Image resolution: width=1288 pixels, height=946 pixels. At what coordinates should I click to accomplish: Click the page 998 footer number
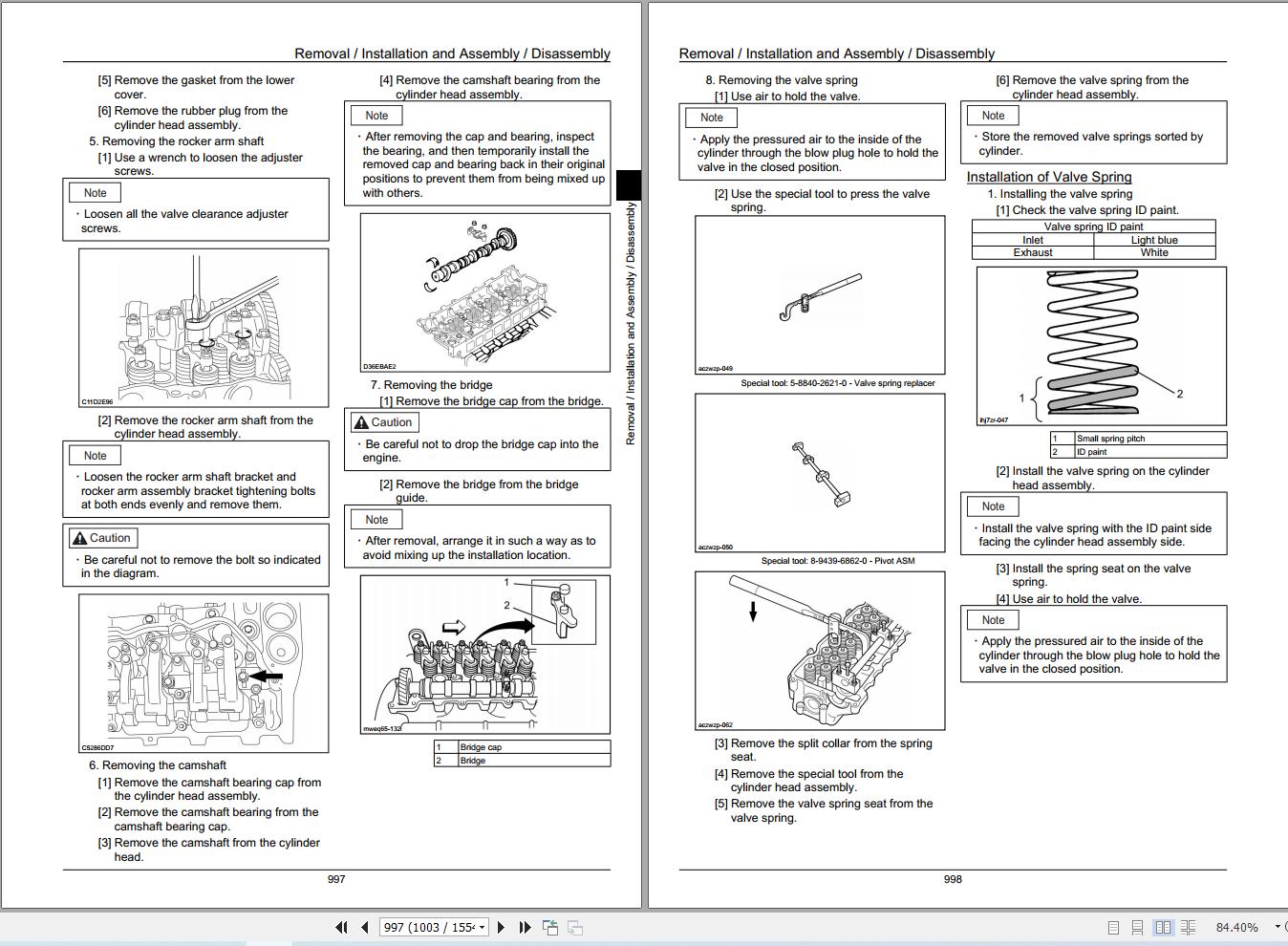(953, 879)
